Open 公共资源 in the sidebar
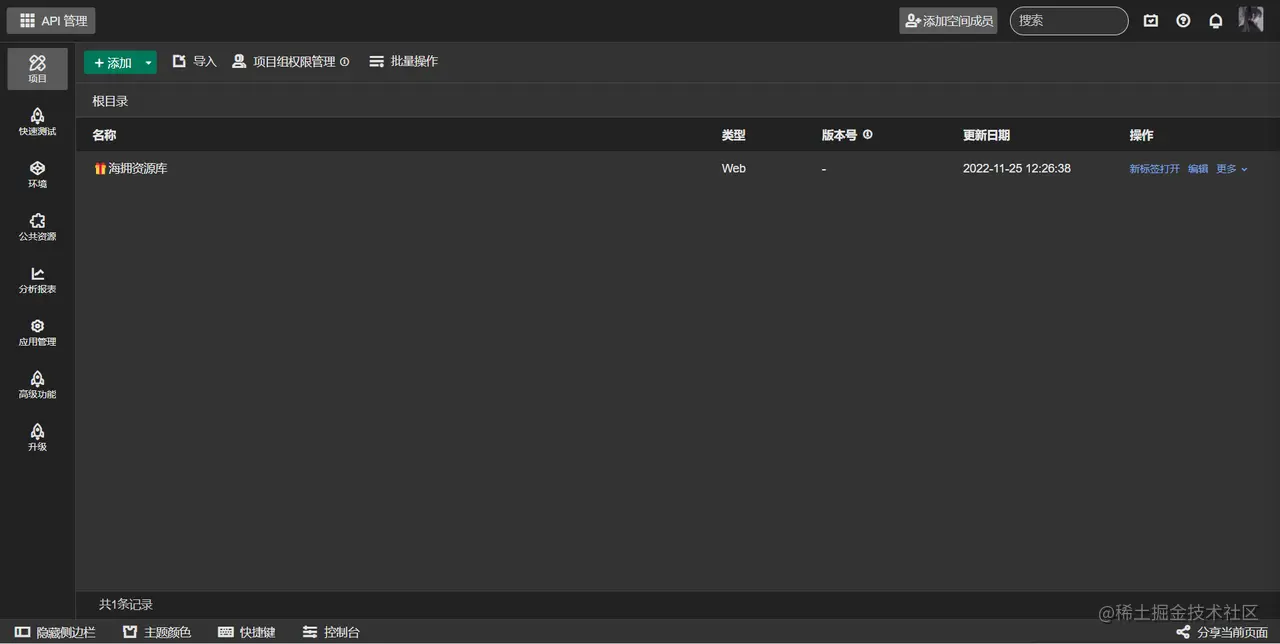 tap(37, 227)
